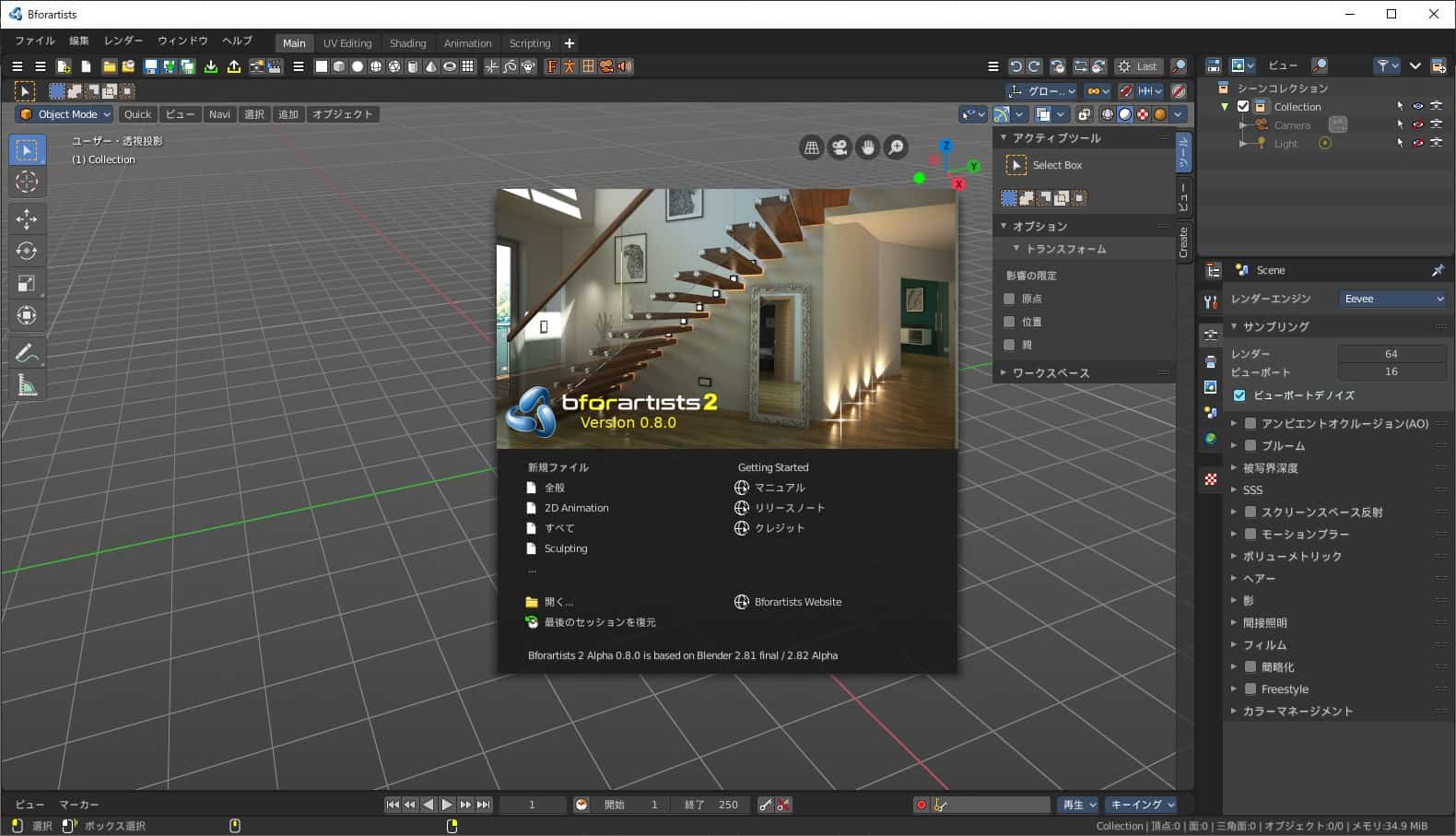This screenshot has height=836, width=1456.
Task: Click the zoom magnifier viewport icon
Action: (896, 147)
